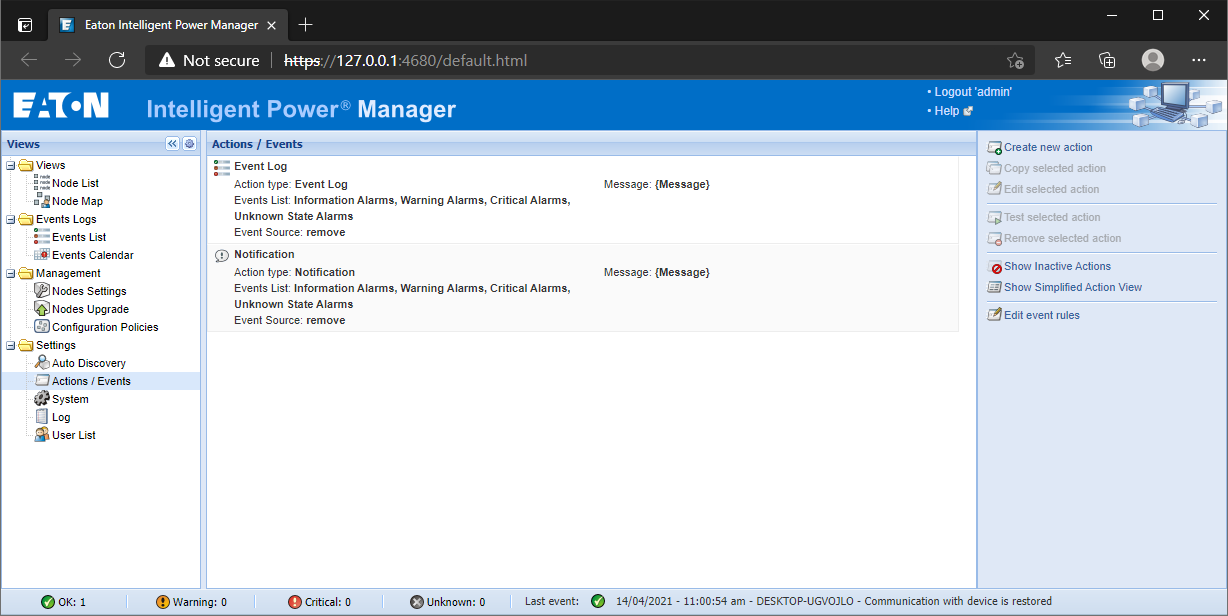The width and height of the screenshot is (1228, 616).
Task: Click the Eaton logo in header
Action: pos(61,106)
